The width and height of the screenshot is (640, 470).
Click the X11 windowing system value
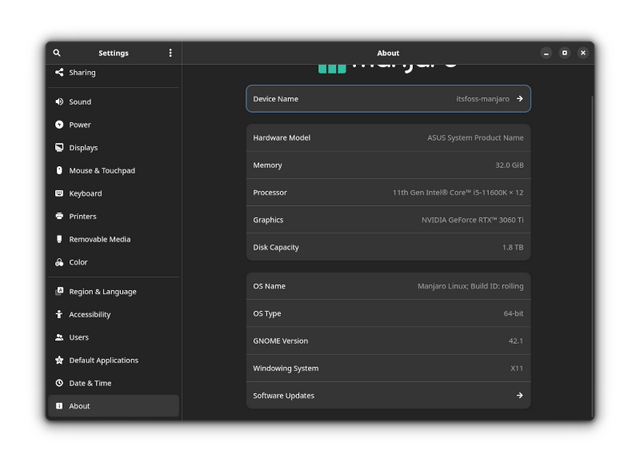pyautogui.click(x=517, y=368)
